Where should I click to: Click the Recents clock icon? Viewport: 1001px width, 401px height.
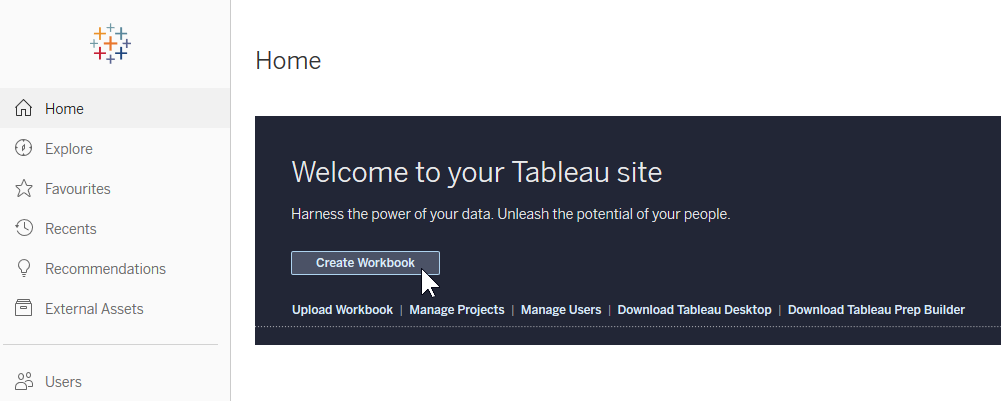(25, 228)
